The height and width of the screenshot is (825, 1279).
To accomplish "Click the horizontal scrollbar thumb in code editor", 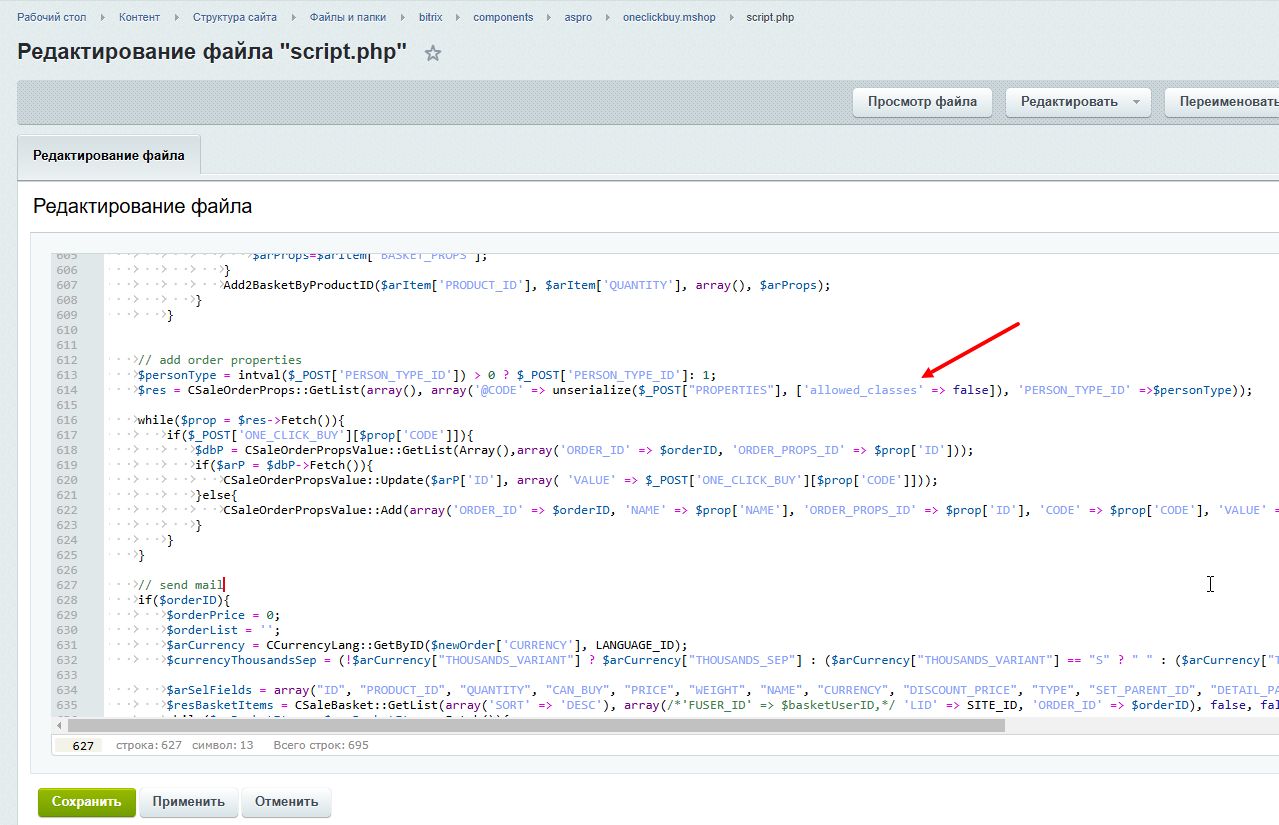I will point(535,726).
